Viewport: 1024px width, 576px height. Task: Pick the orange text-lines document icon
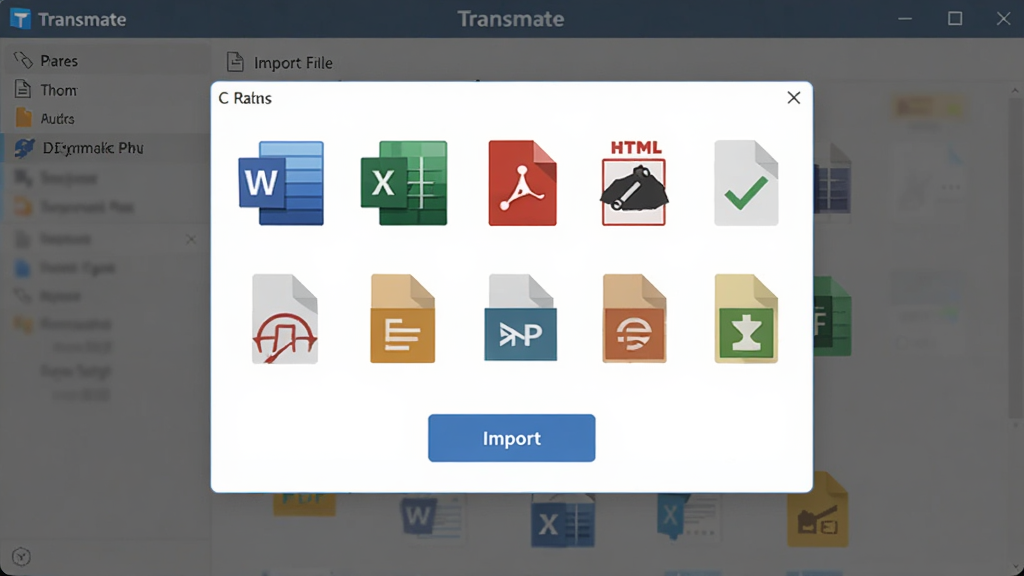[x=402, y=319]
